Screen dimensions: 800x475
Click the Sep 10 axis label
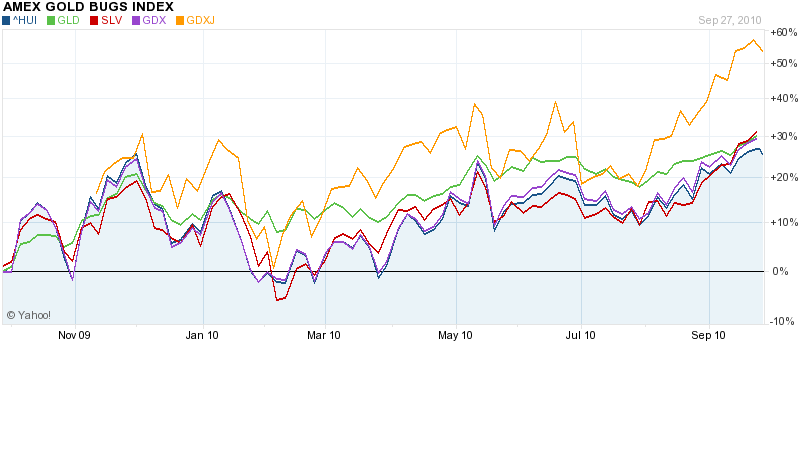(708, 335)
